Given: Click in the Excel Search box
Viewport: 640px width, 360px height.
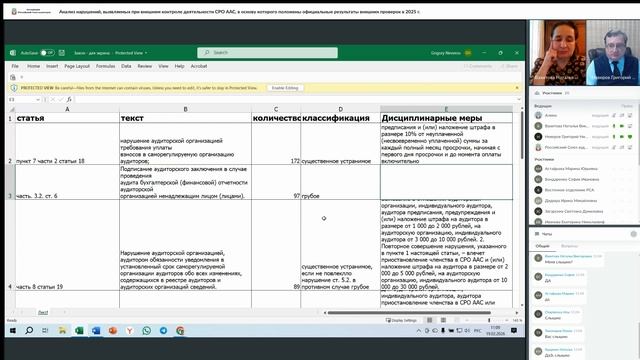Looking at the screenshot, I should click(x=267, y=53).
